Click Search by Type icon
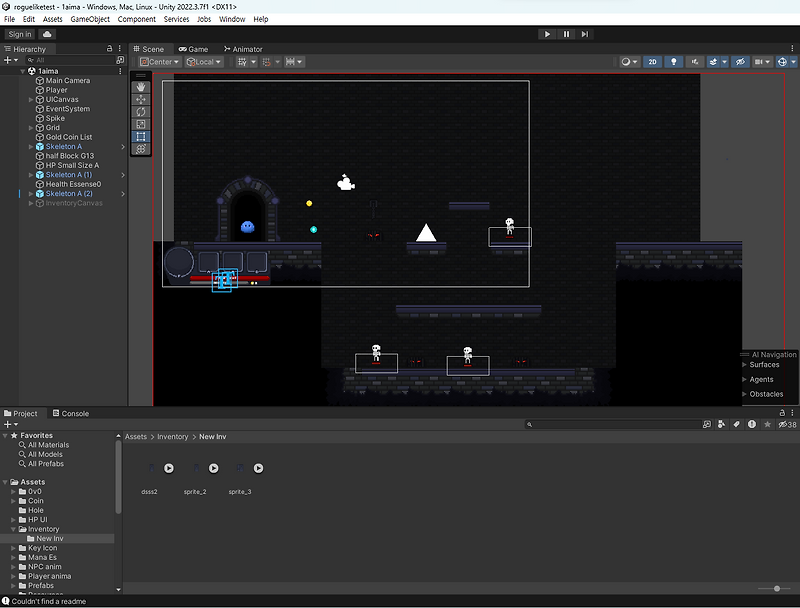Screen dimensions: 800x608 pos(721,424)
